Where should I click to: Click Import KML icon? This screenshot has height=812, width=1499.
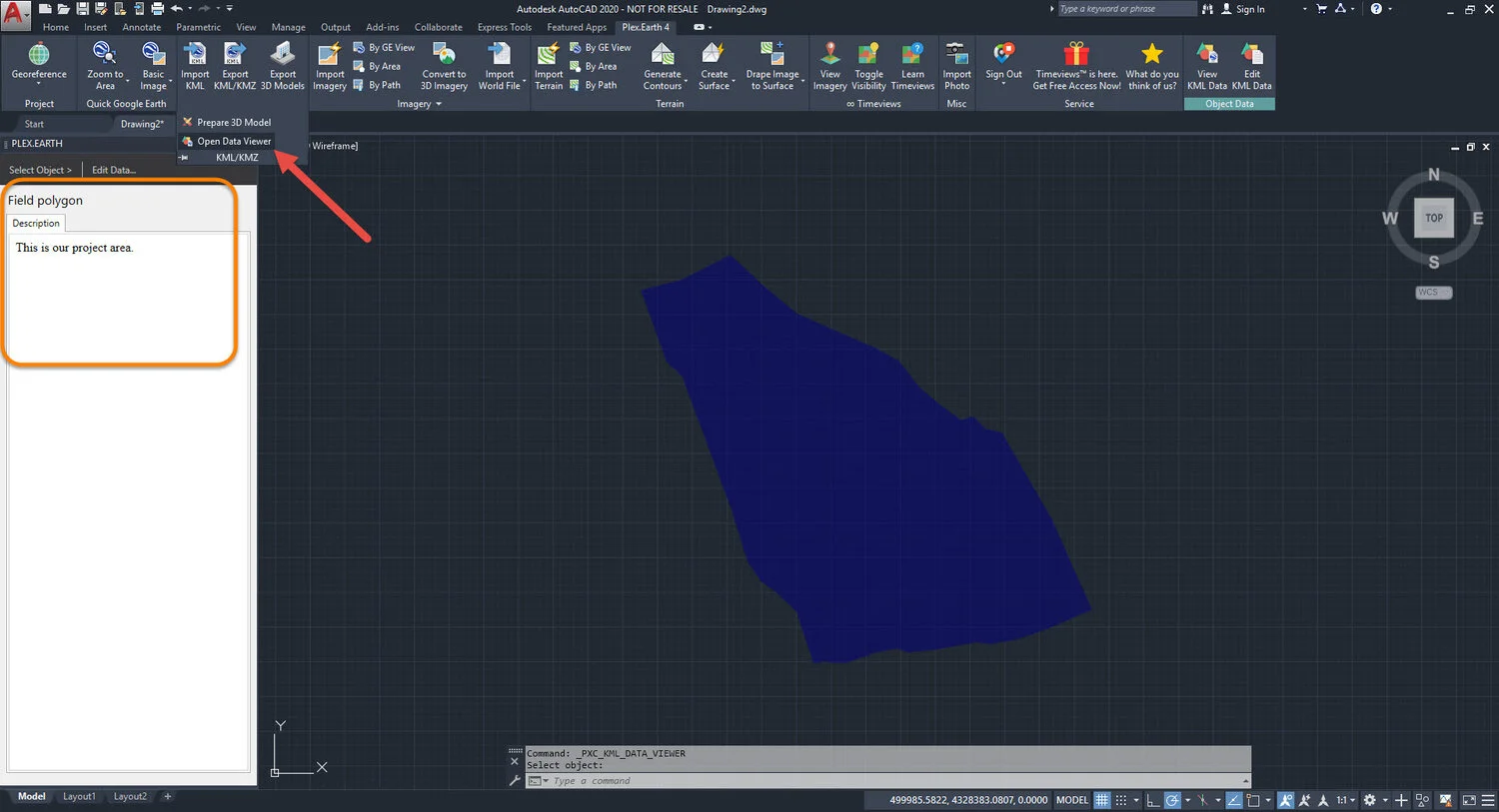pos(195,53)
